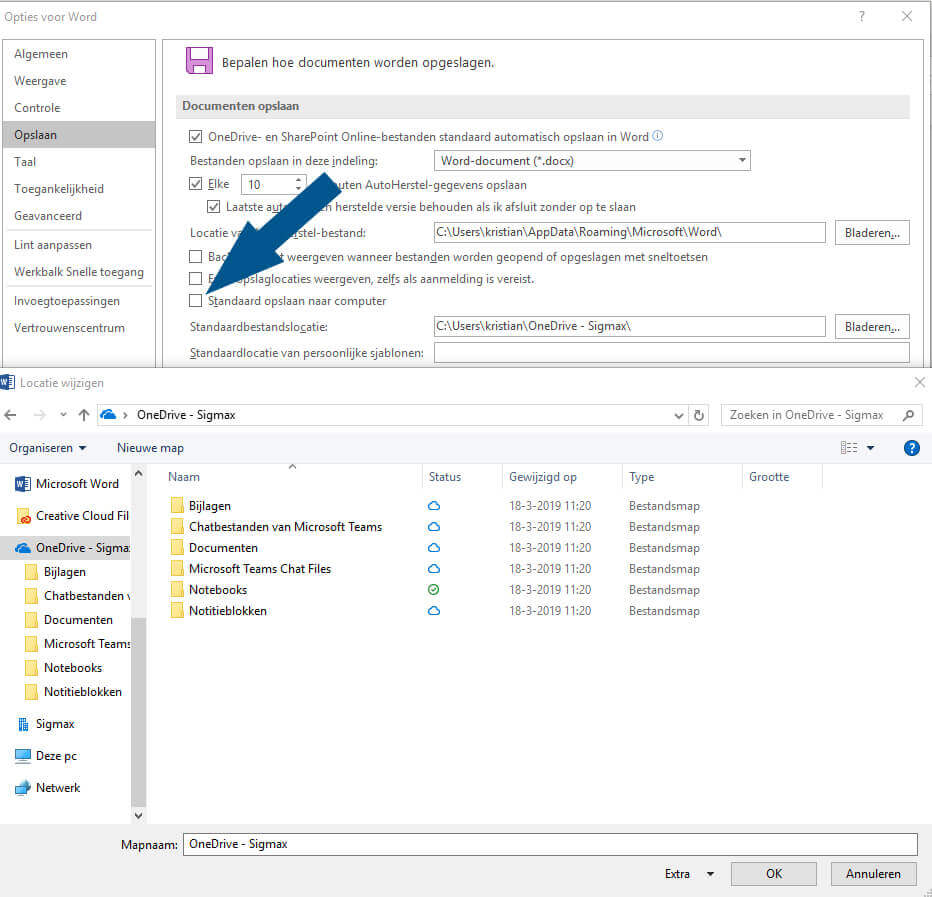Select Notitieblokken folder in the navigation tree
Screen dimensions: 932x897
(74, 692)
